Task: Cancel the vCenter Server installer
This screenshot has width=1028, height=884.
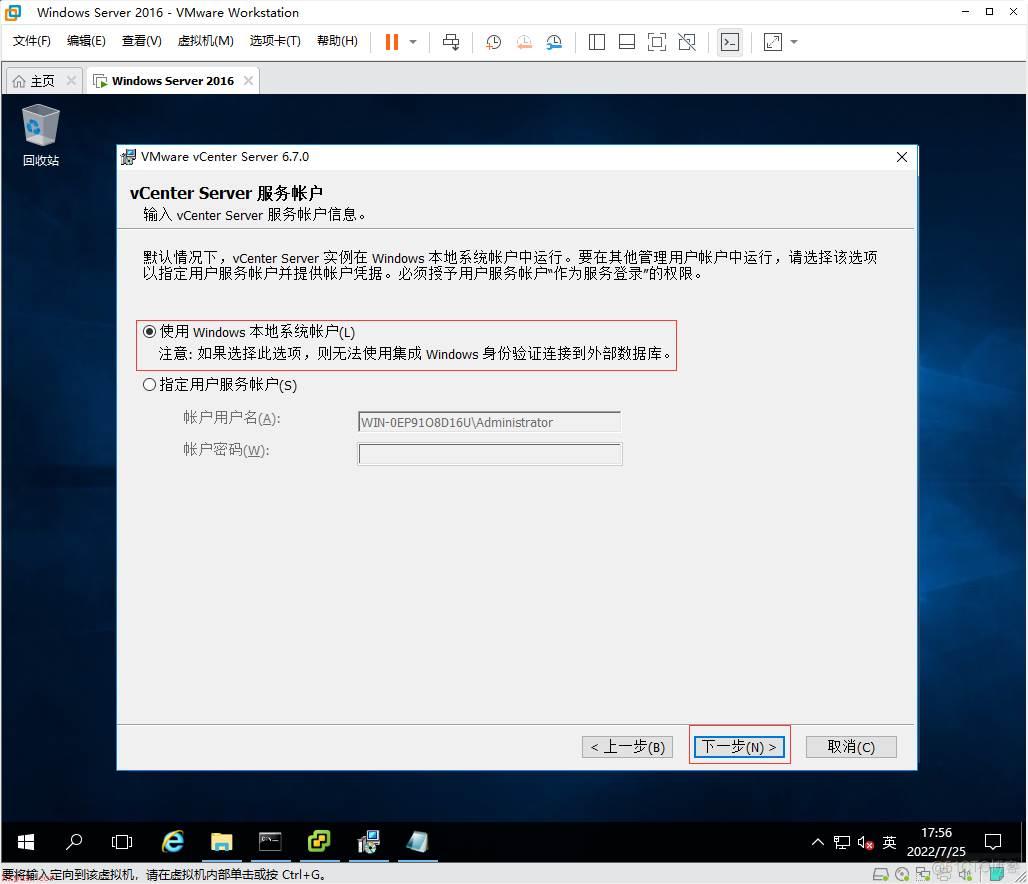Action: coord(851,747)
